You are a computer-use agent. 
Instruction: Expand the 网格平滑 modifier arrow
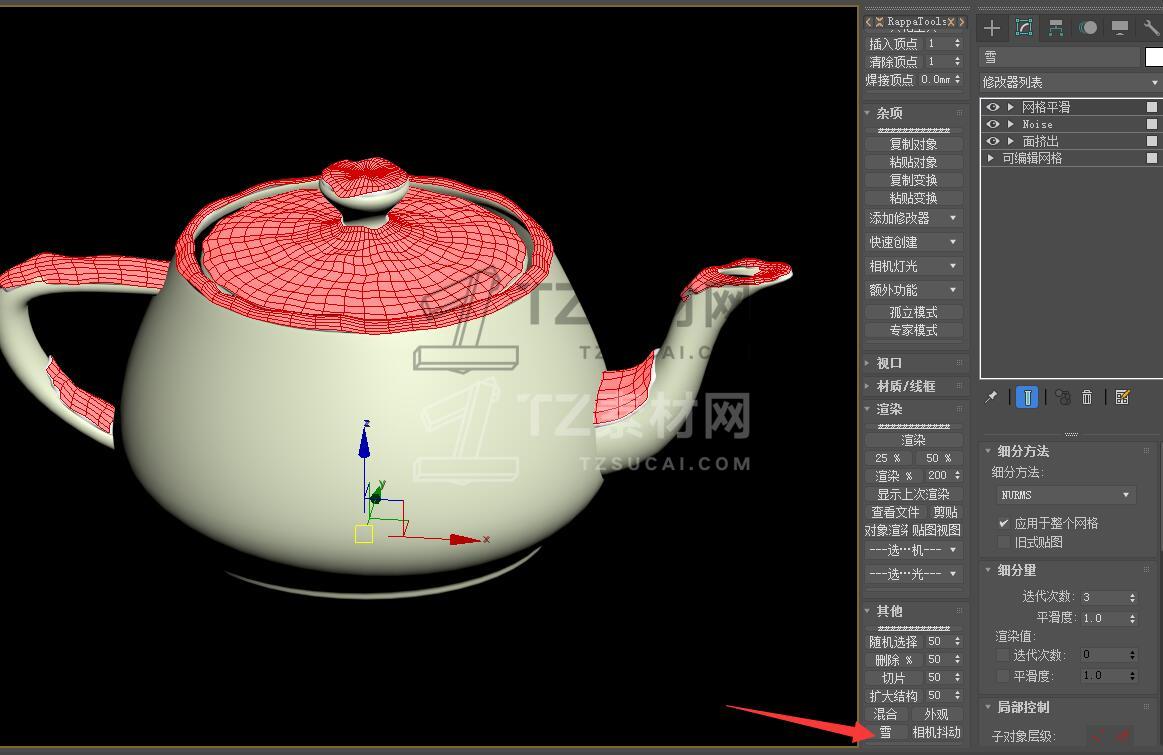point(1010,107)
